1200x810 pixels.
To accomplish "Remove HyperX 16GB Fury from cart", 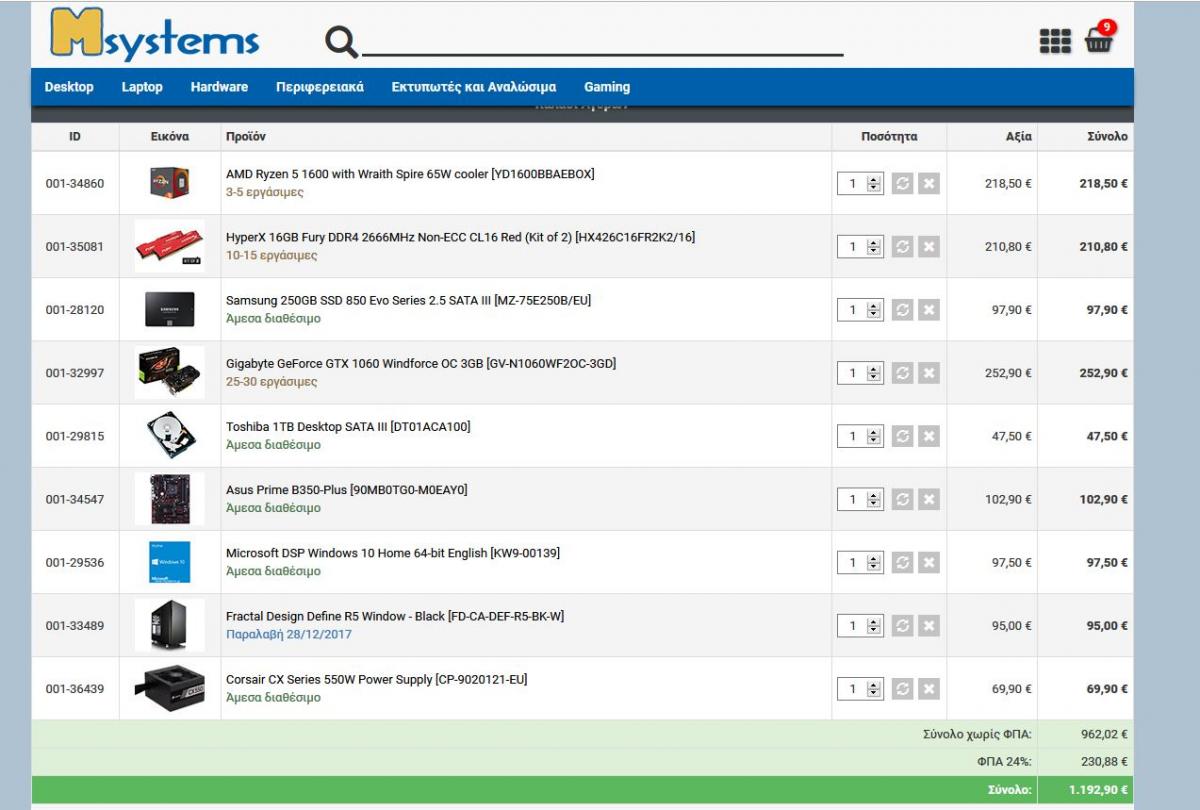I will coord(929,247).
